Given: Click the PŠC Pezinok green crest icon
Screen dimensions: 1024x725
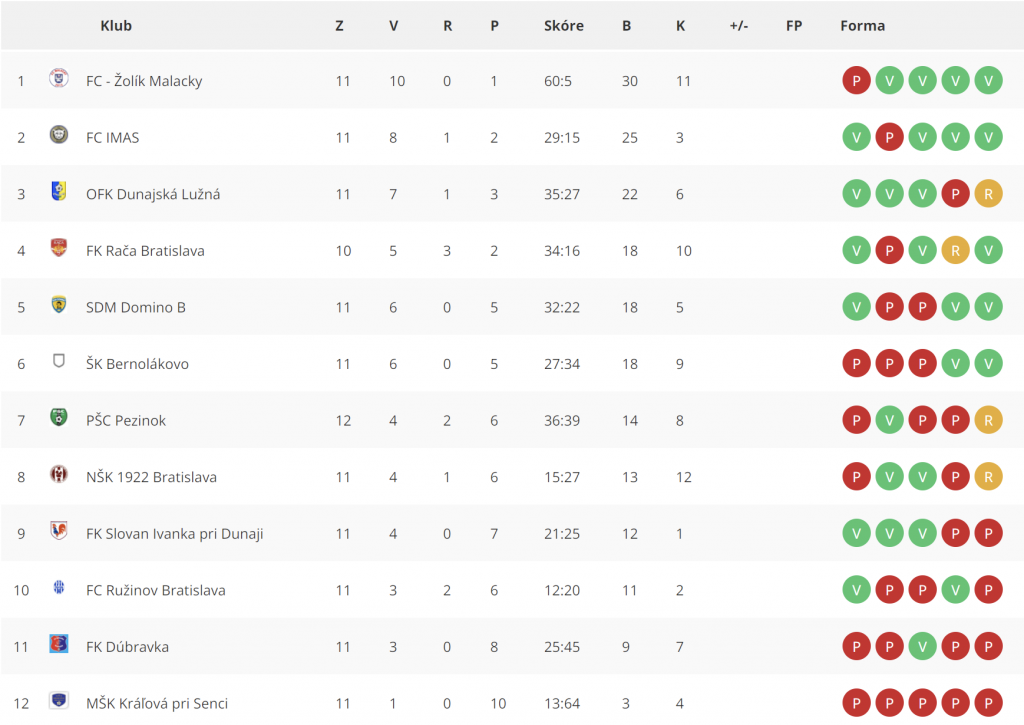Looking at the screenshot, I should (59, 417).
